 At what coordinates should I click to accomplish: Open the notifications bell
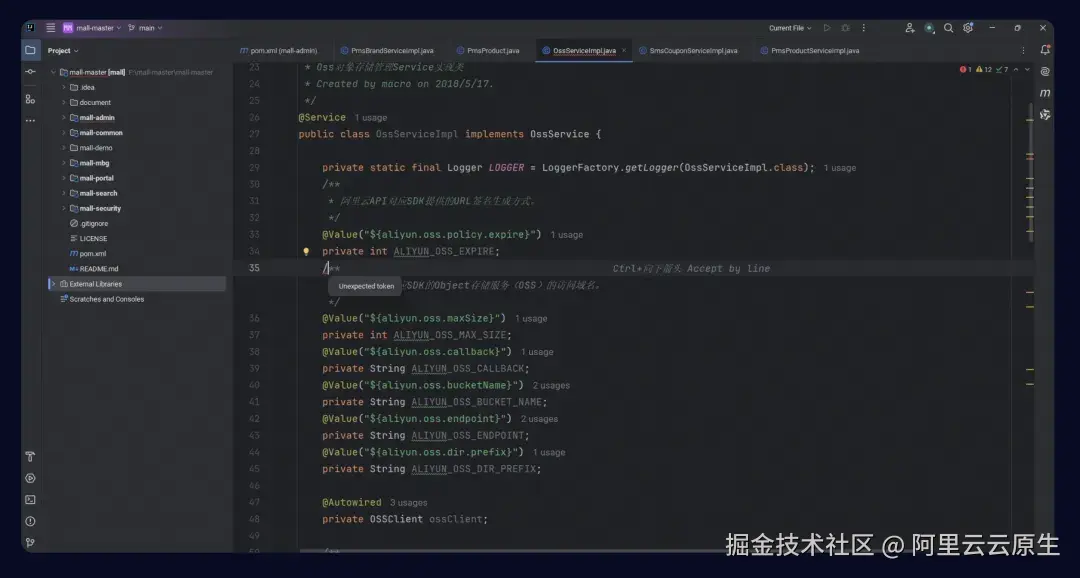(x=1045, y=50)
